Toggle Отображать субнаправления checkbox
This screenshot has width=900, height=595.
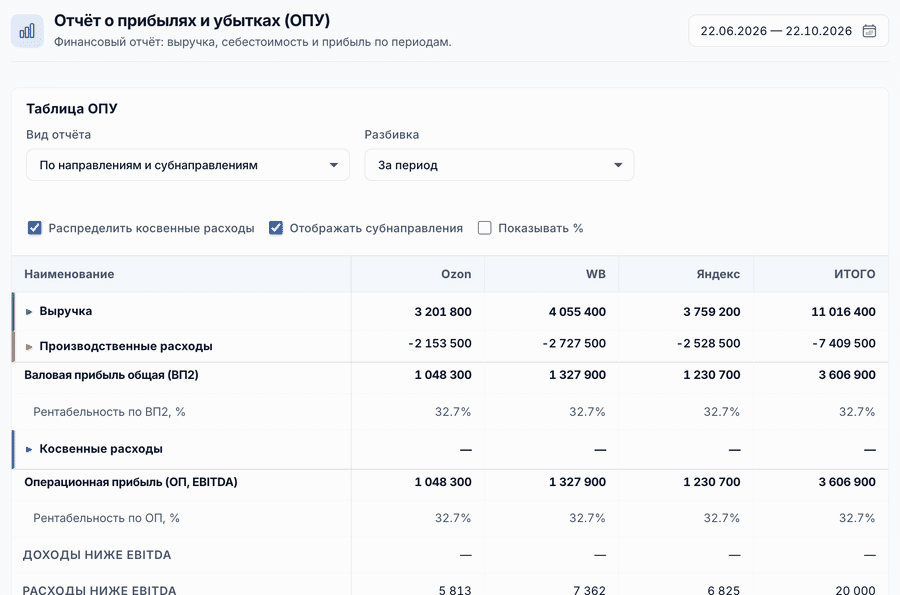(x=276, y=228)
